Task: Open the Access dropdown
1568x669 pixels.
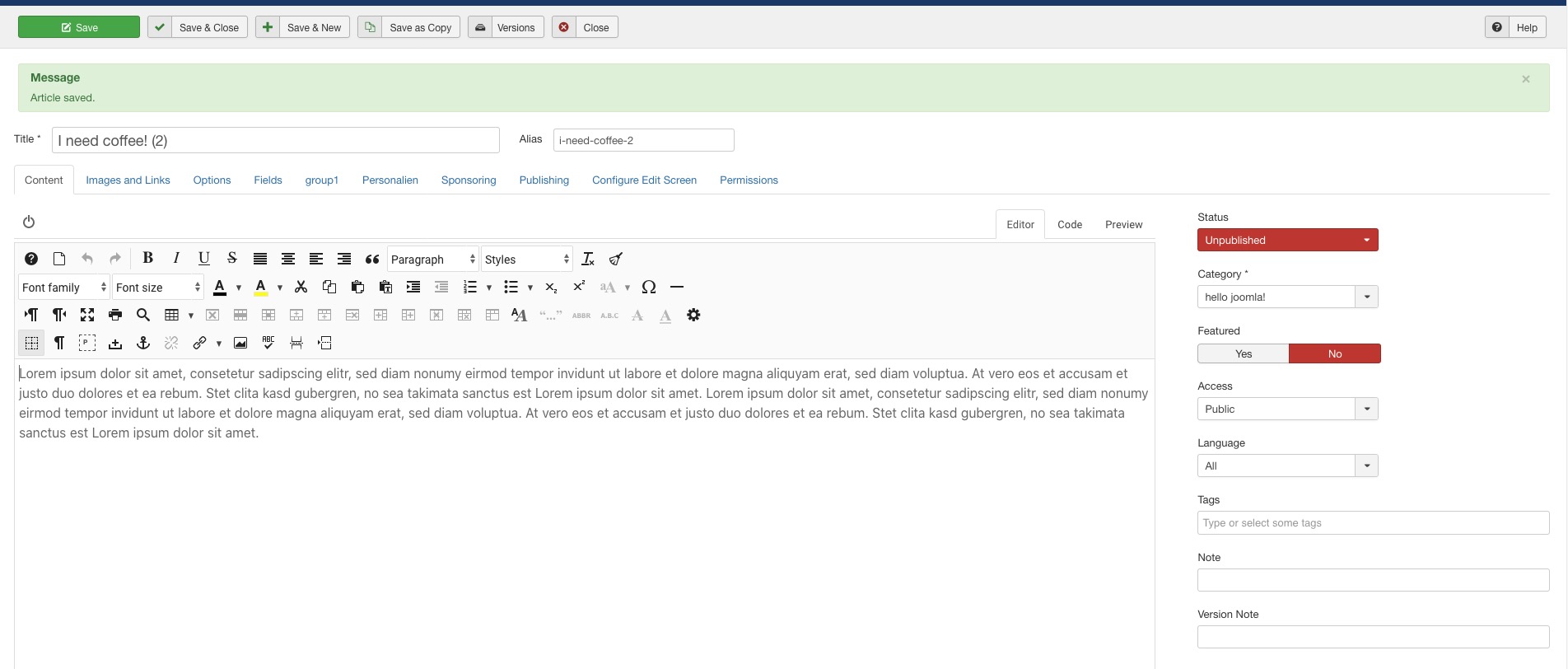Action: click(1288, 409)
